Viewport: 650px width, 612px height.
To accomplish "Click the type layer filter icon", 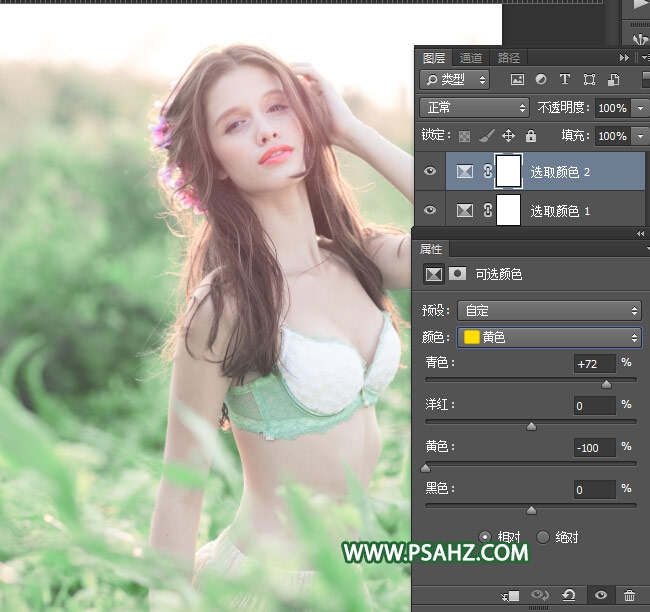I will 565,79.
